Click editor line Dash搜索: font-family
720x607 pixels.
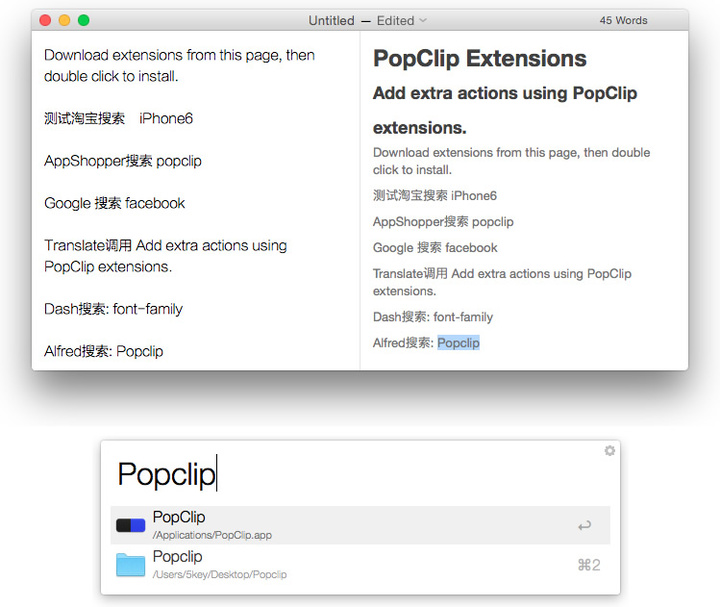pyautogui.click(x=113, y=309)
